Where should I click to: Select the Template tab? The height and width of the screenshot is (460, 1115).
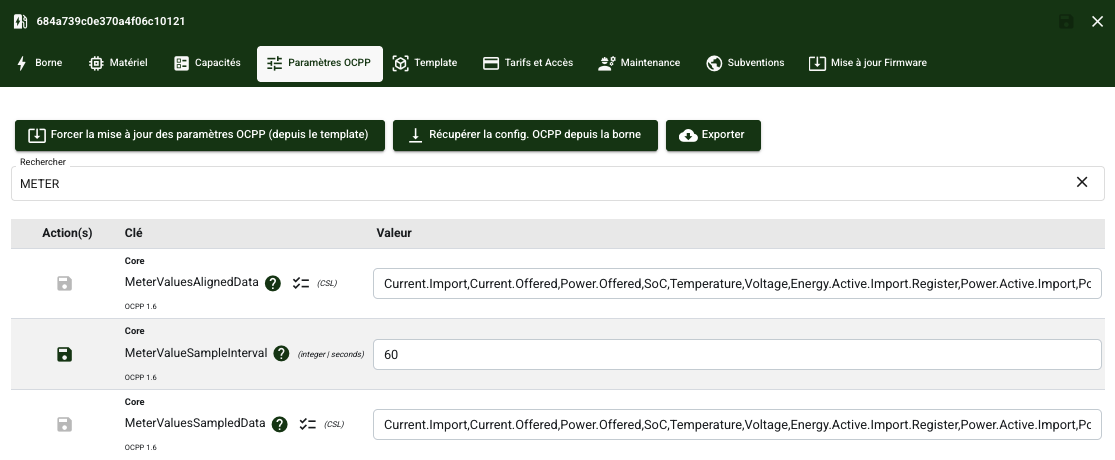pos(425,63)
